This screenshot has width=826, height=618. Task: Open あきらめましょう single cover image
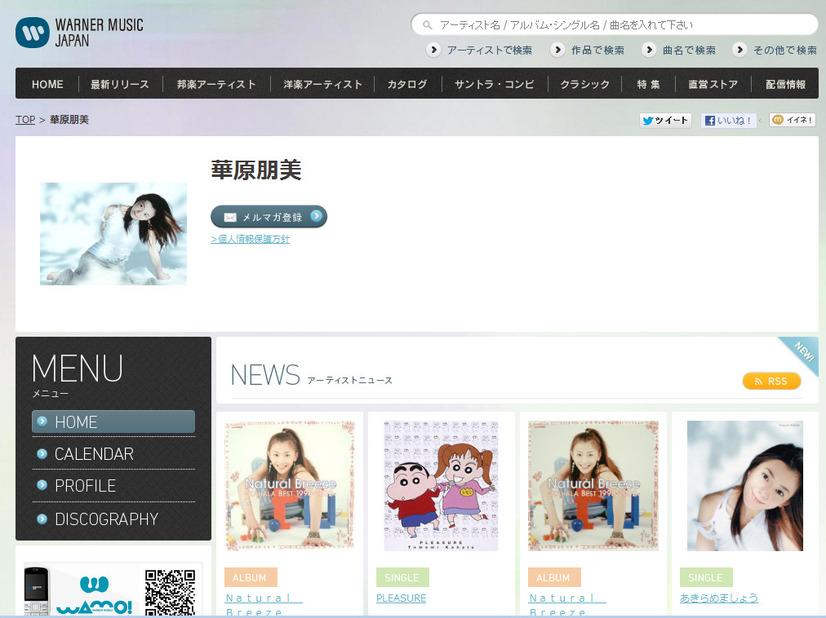point(745,485)
